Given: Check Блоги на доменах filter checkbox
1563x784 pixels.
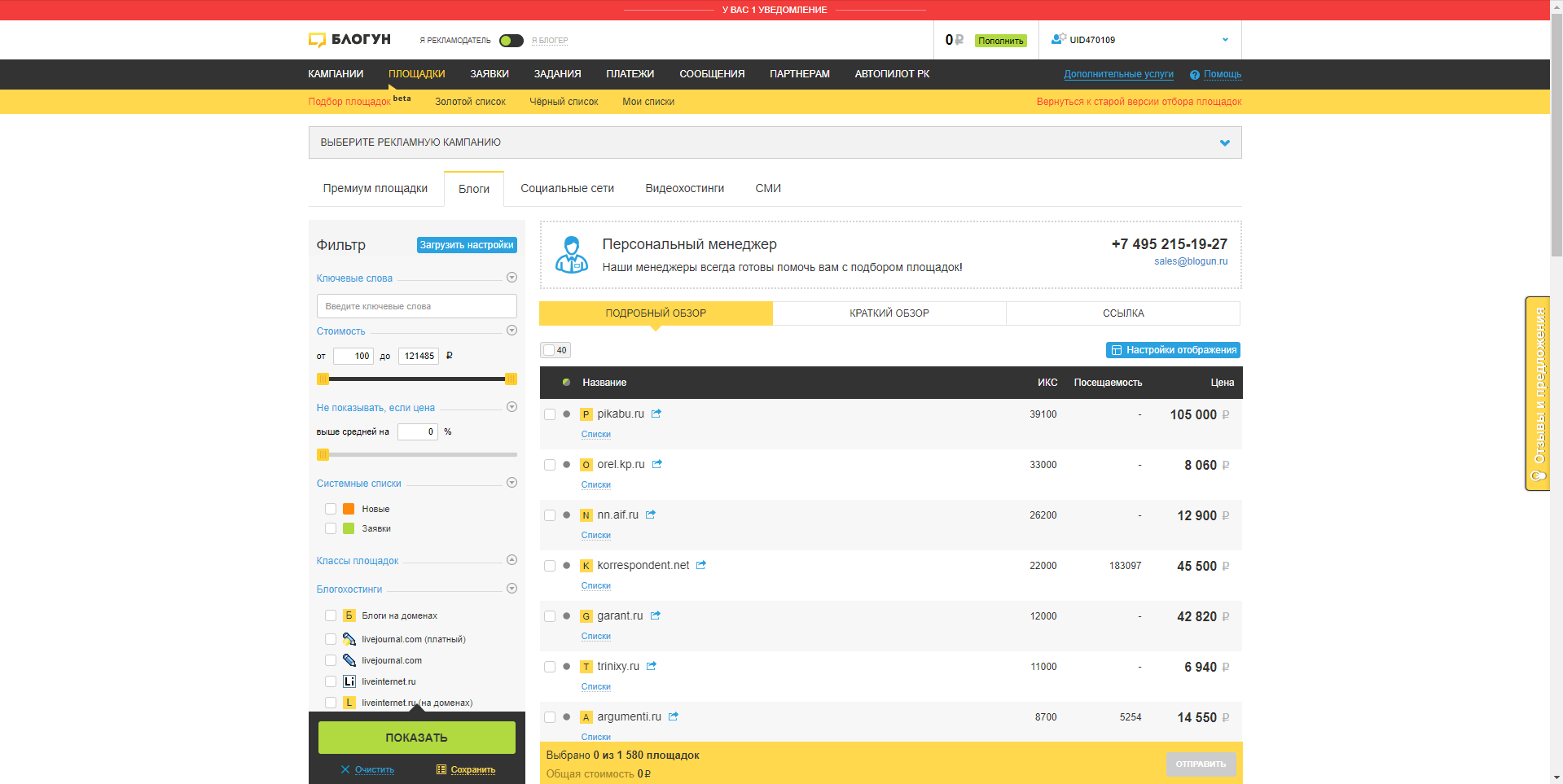Looking at the screenshot, I should (331, 615).
